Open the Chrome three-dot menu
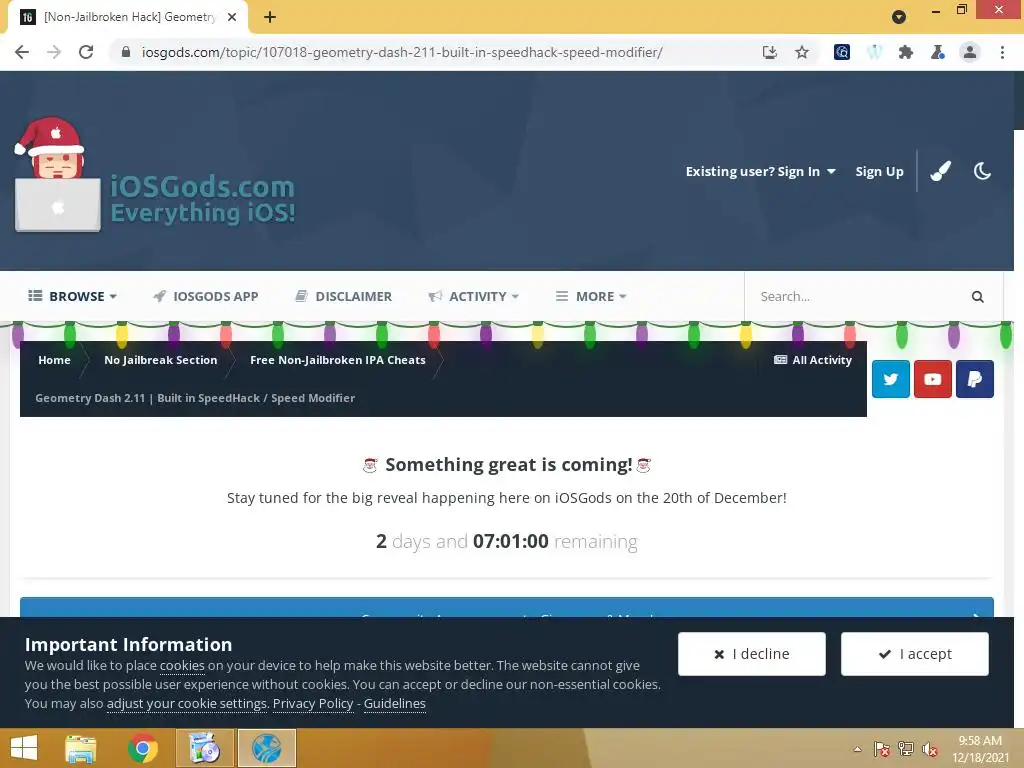1024x768 pixels. coord(1002,52)
